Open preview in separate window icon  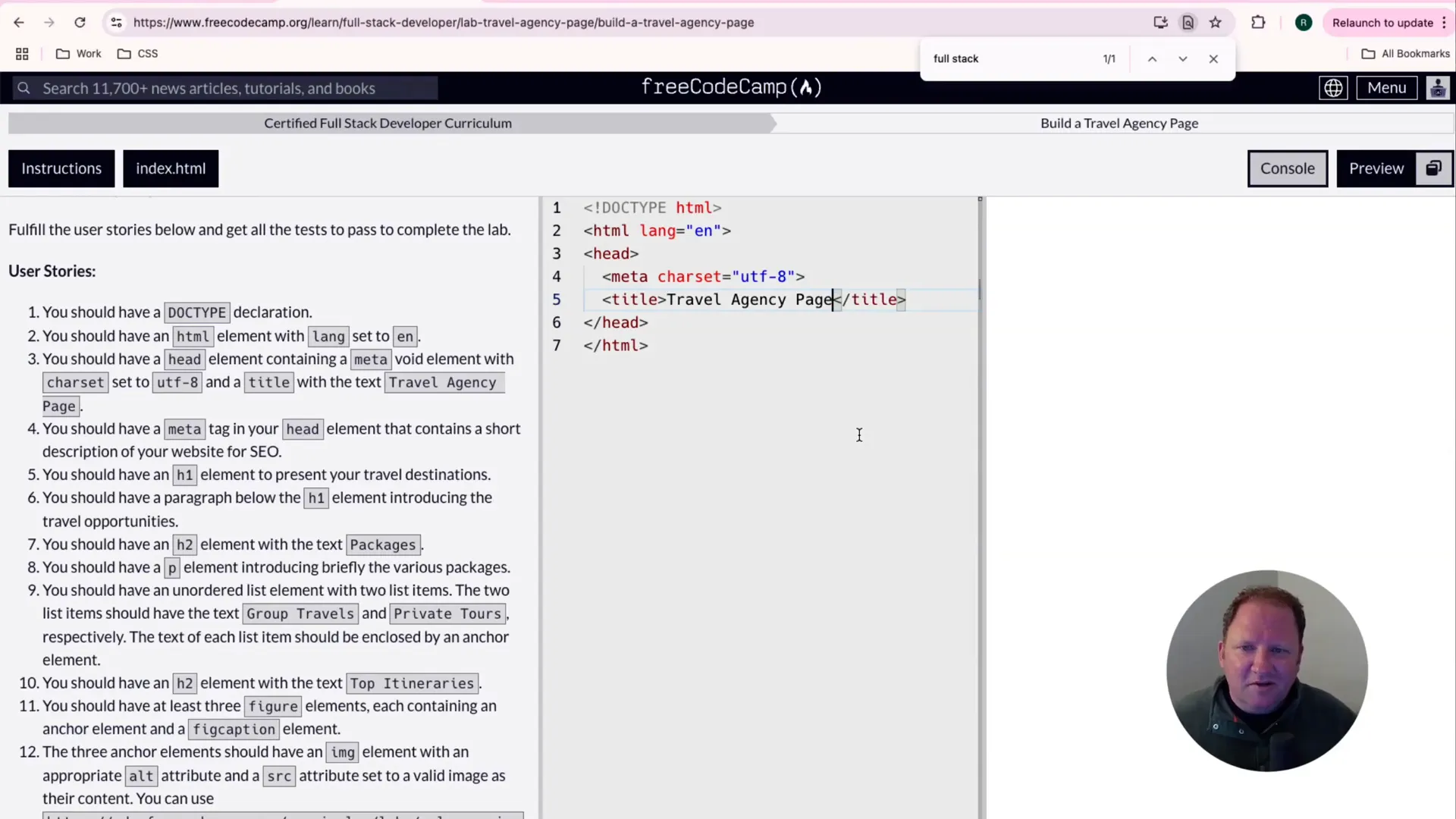[x=1433, y=168]
